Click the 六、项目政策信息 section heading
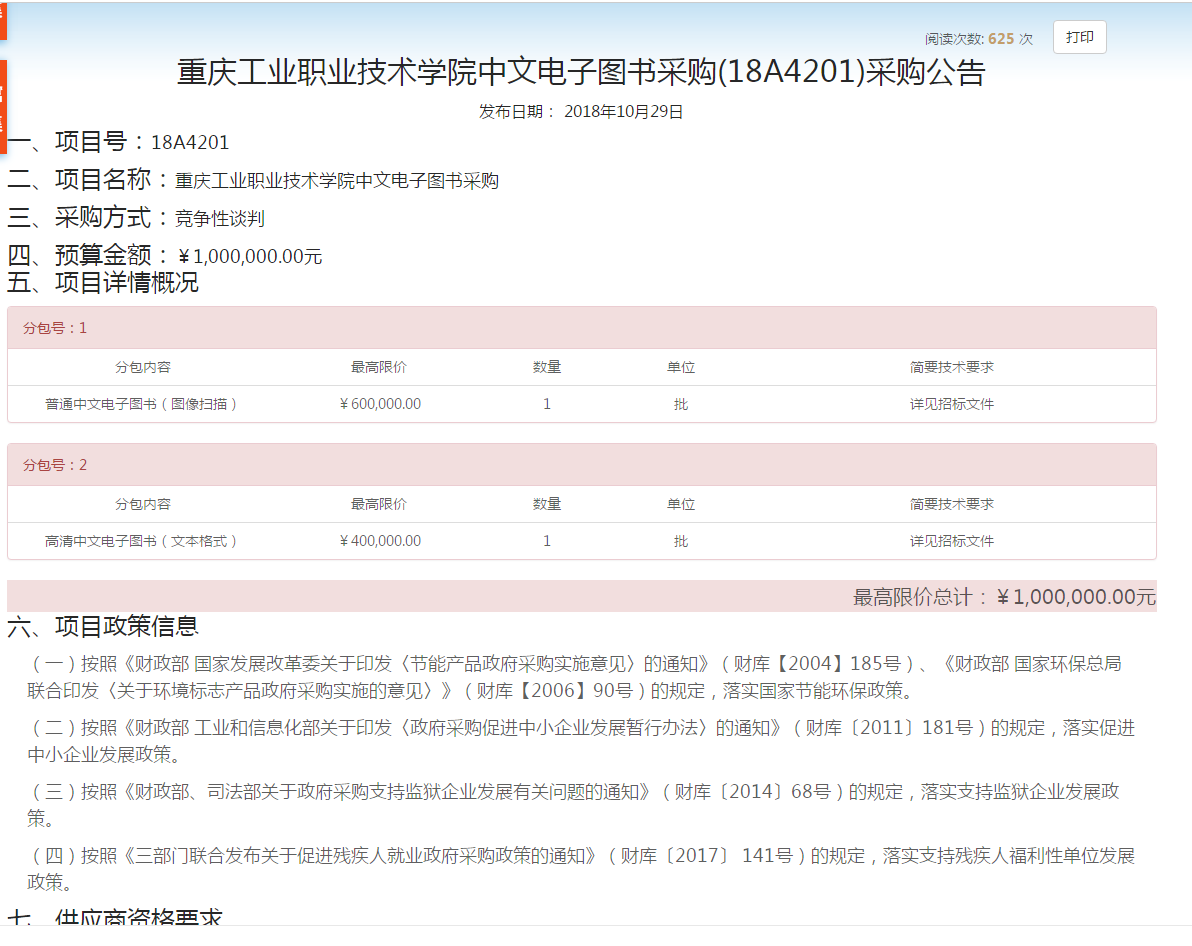 pyautogui.click(x=103, y=626)
